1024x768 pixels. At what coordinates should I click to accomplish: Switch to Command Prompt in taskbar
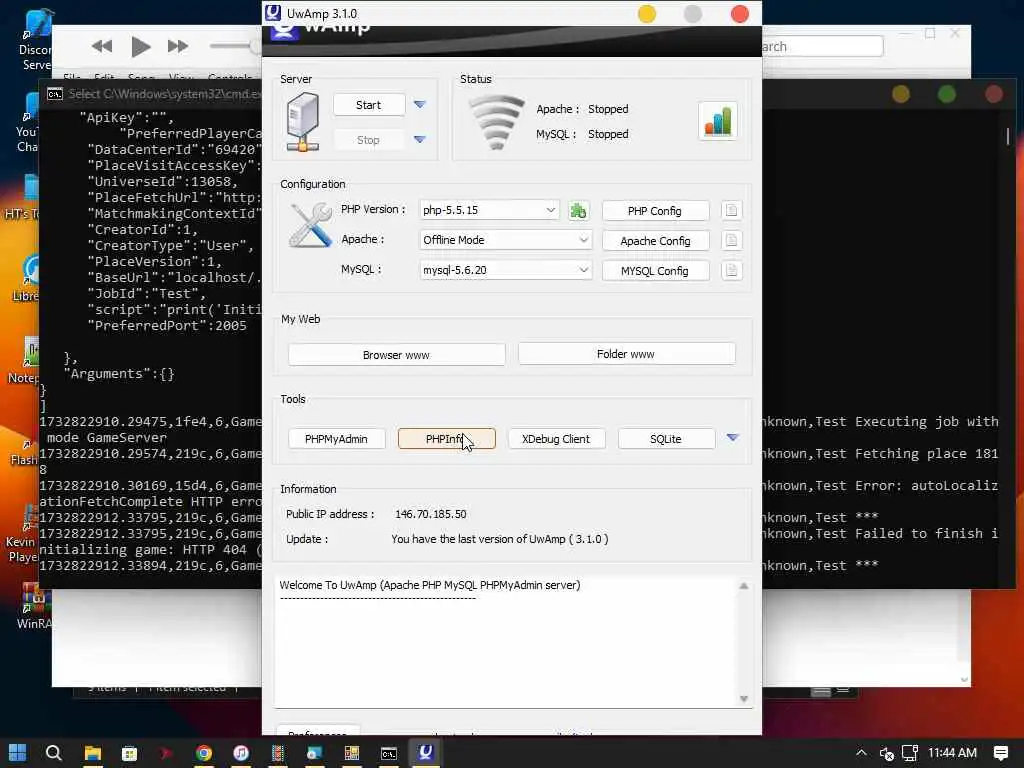[x=389, y=754]
